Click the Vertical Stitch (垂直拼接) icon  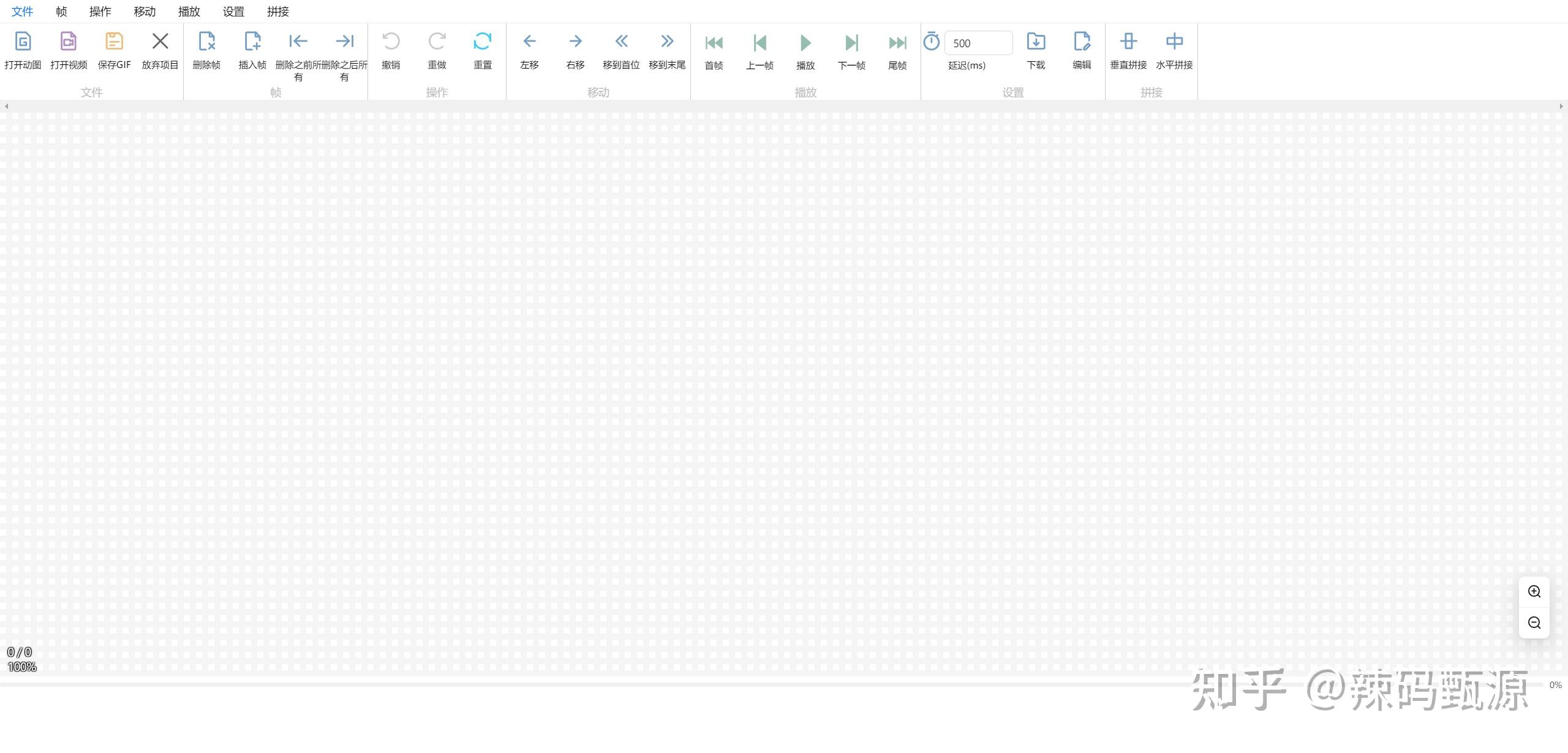1128,42
